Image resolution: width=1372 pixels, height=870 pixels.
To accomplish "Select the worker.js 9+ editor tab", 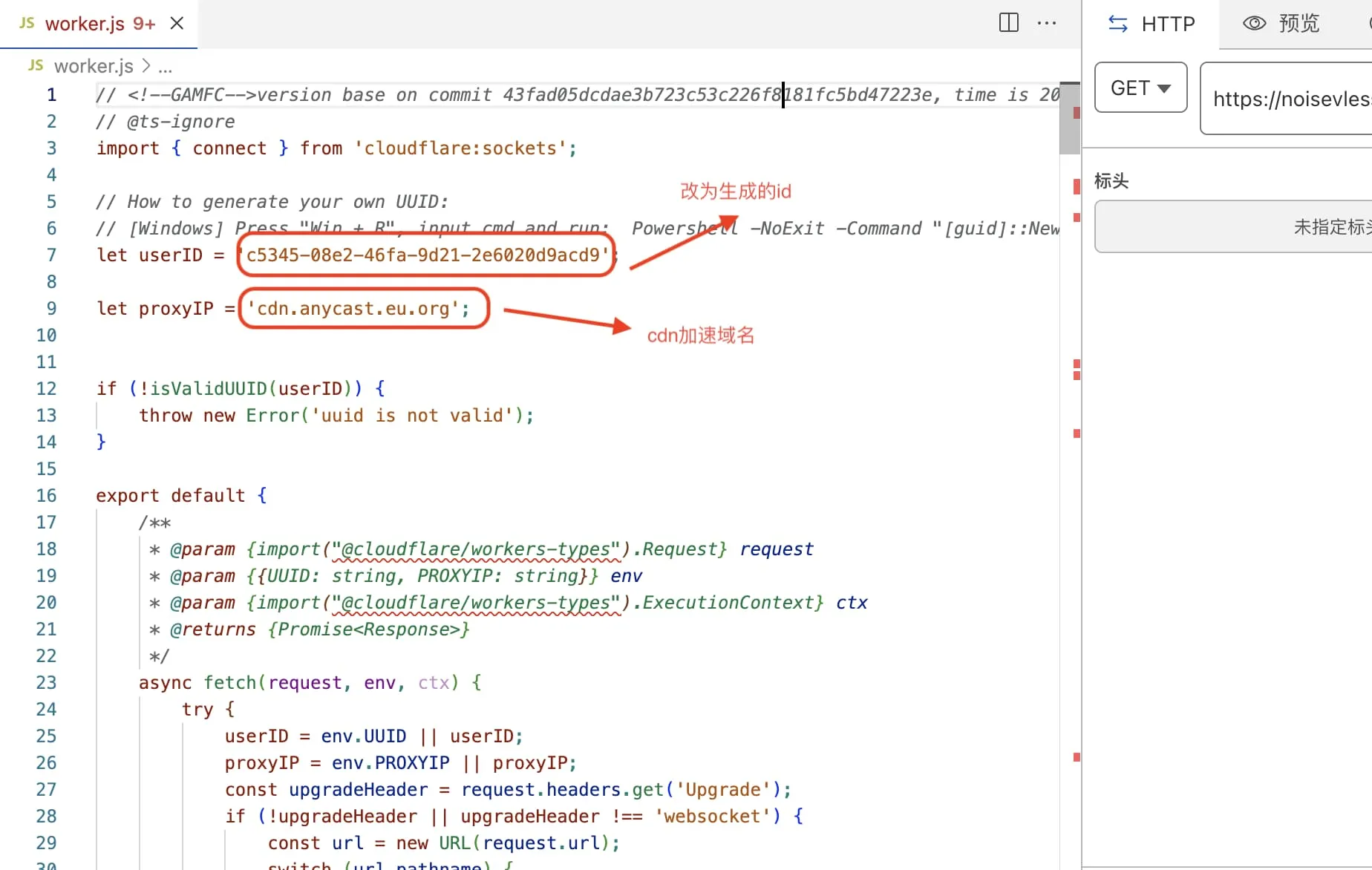I will (x=99, y=24).
